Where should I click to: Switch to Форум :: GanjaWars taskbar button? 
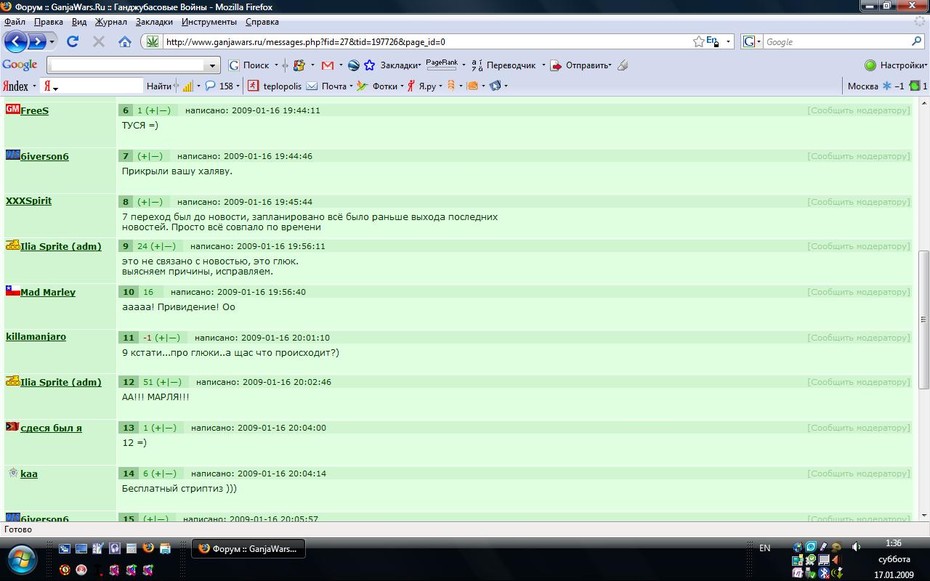249,548
